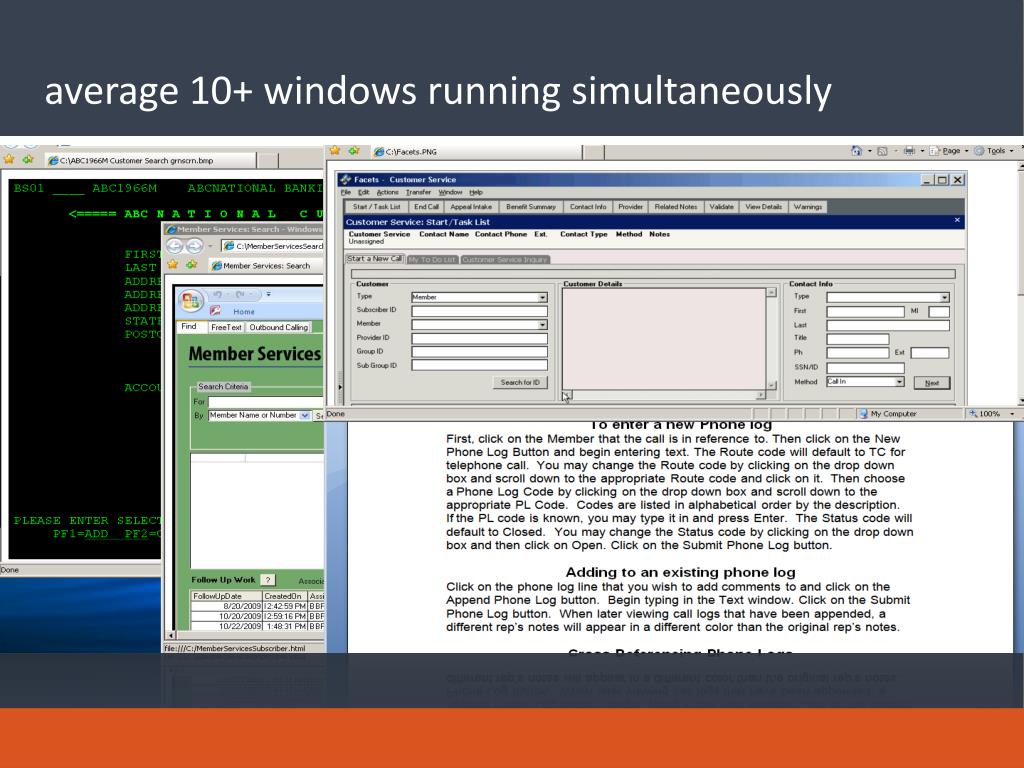
Task: Switch to the Customer Service Inquiry tab
Action: (505, 259)
